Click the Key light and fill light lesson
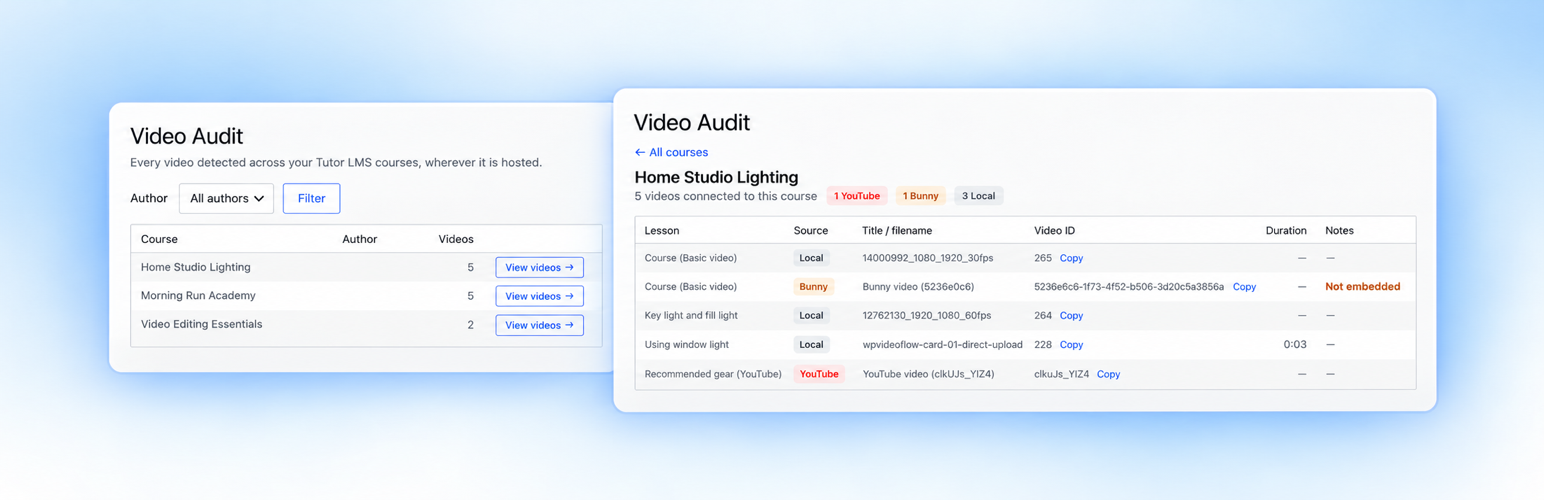 pyautogui.click(x=691, y=316)
